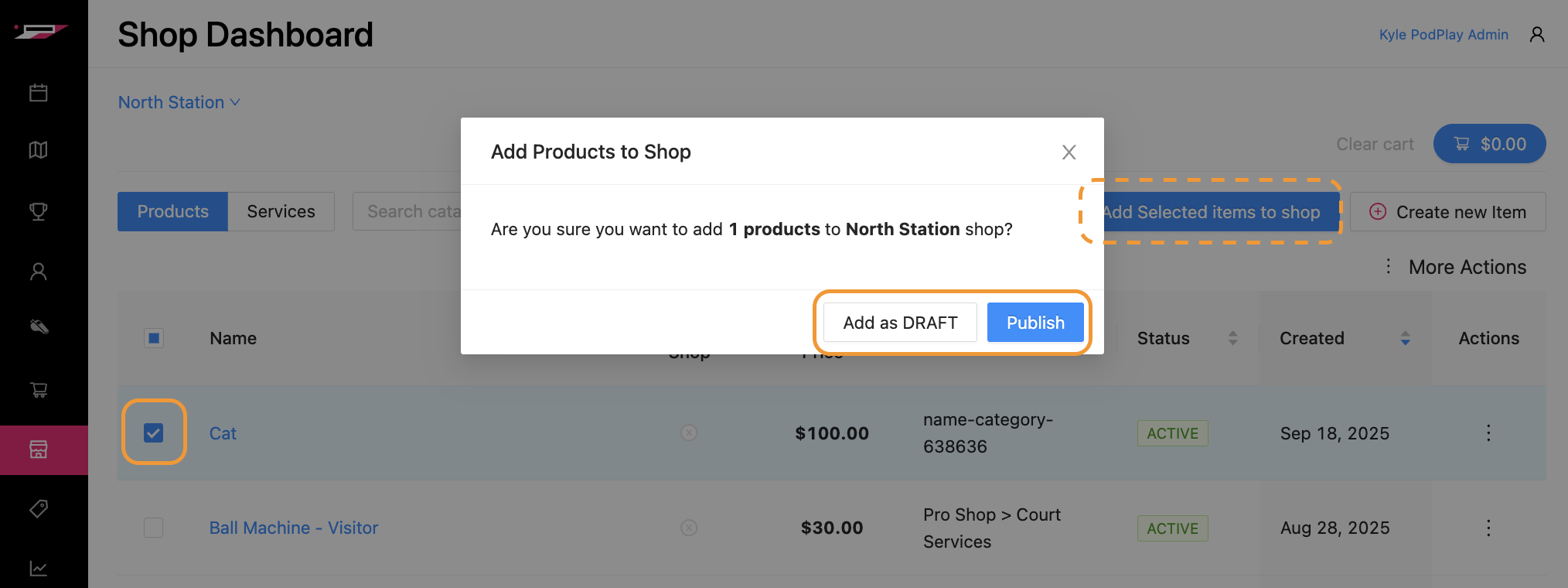Click the user profile icon at top right
The width and height of the screenshot is (1568, 588).
coord(1537,35)
